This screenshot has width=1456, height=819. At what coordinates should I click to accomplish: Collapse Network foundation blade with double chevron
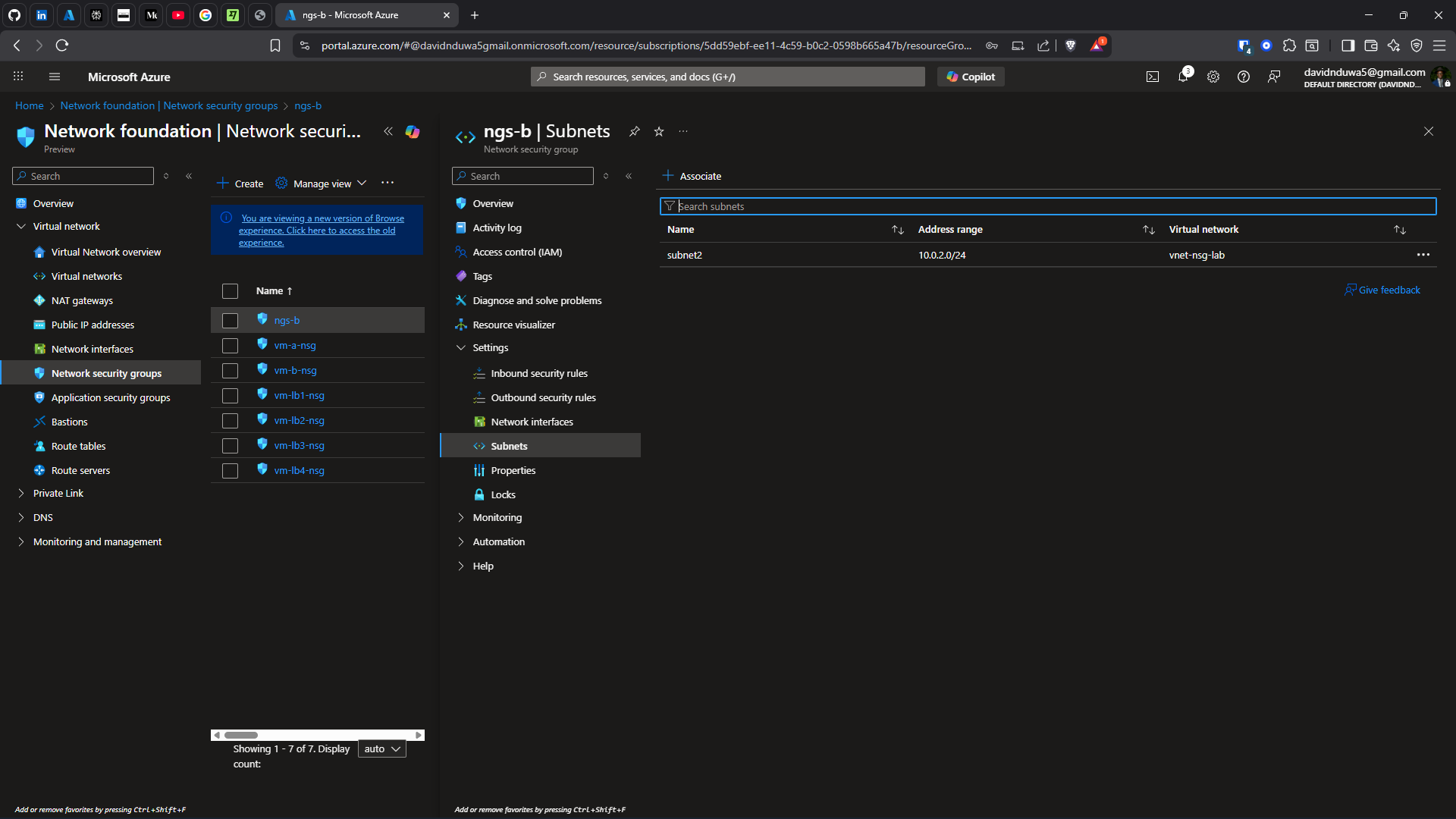coord(388,131)
